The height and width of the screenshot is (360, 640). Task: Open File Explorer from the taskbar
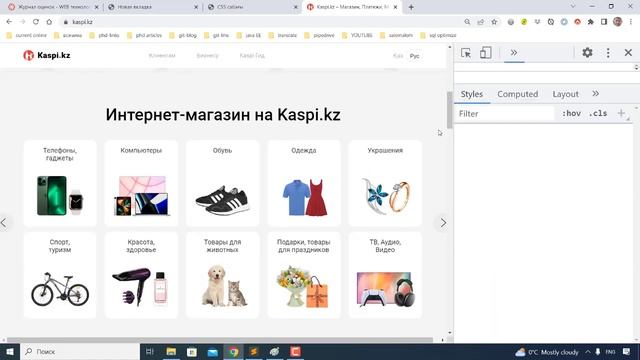[171, 351]
